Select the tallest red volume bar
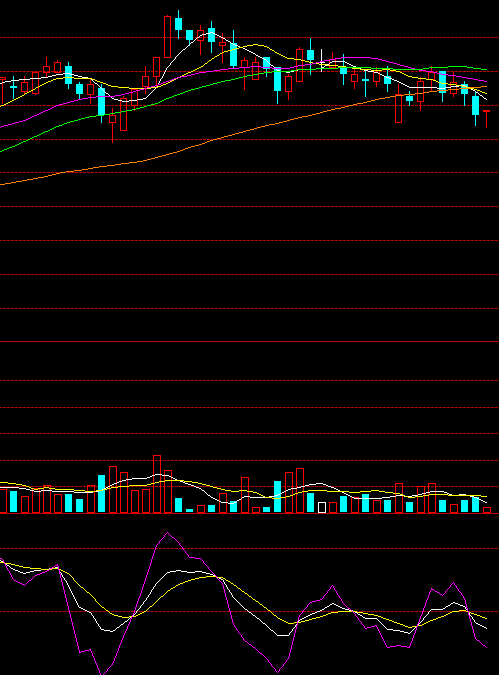 (157, 484)
